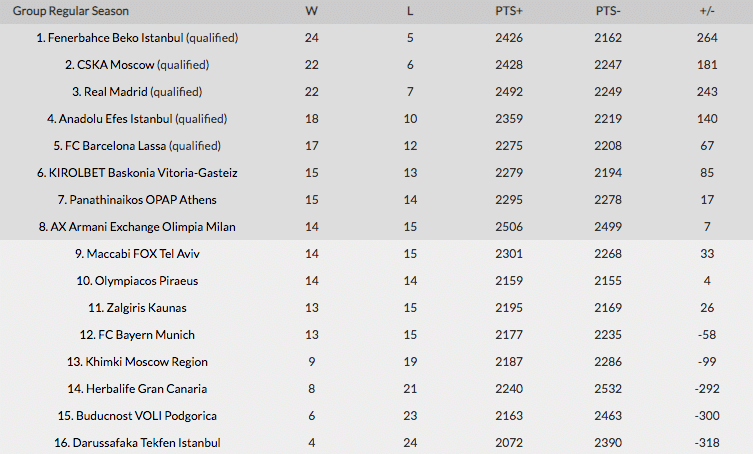Open Darussafaka Tekfen Istanbul team link

[146, 442]
